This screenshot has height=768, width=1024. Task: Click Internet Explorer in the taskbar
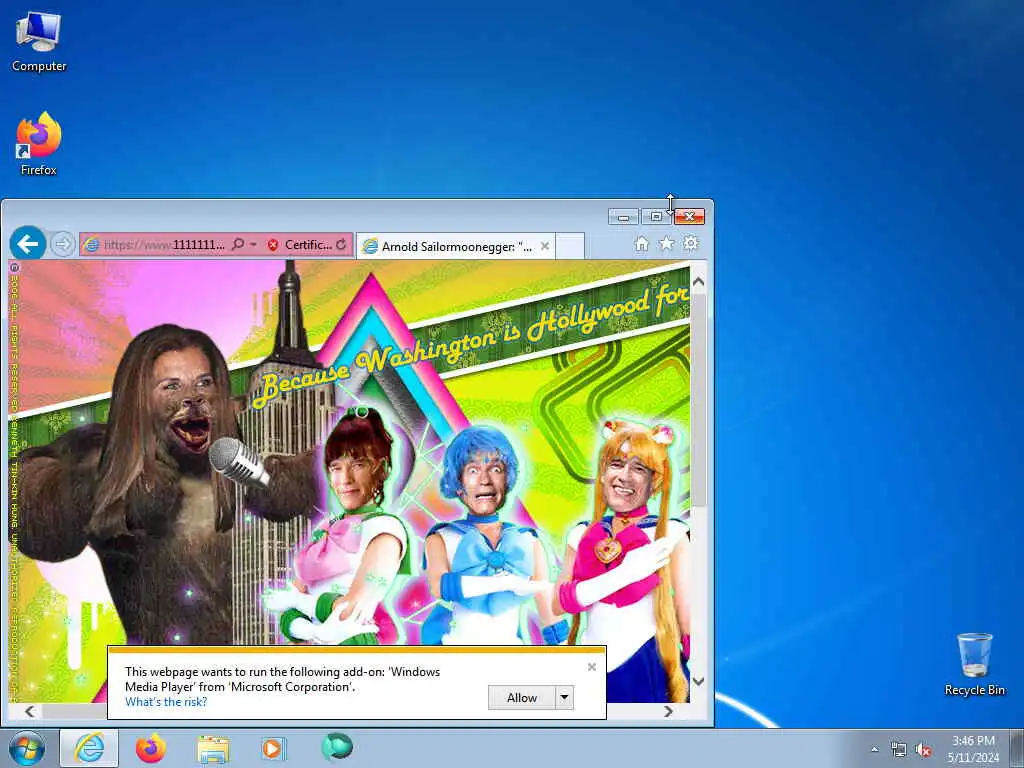[x=89, y=748]
